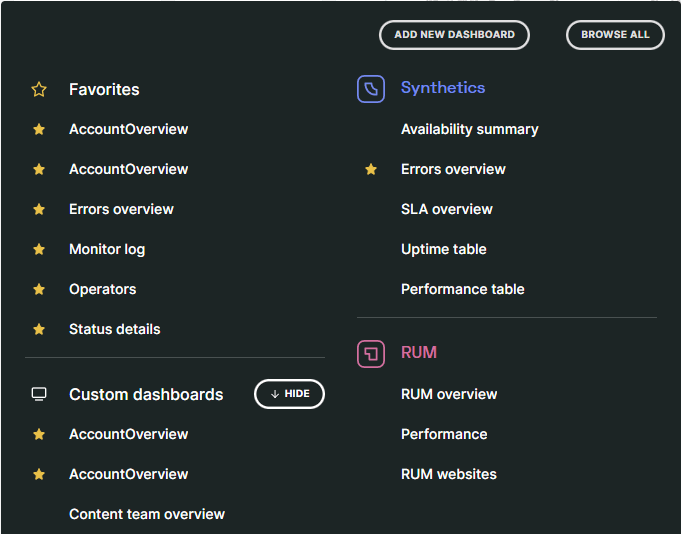Select the Uptime table dashboard
681x534 pixels.
(x=443, y=249)
